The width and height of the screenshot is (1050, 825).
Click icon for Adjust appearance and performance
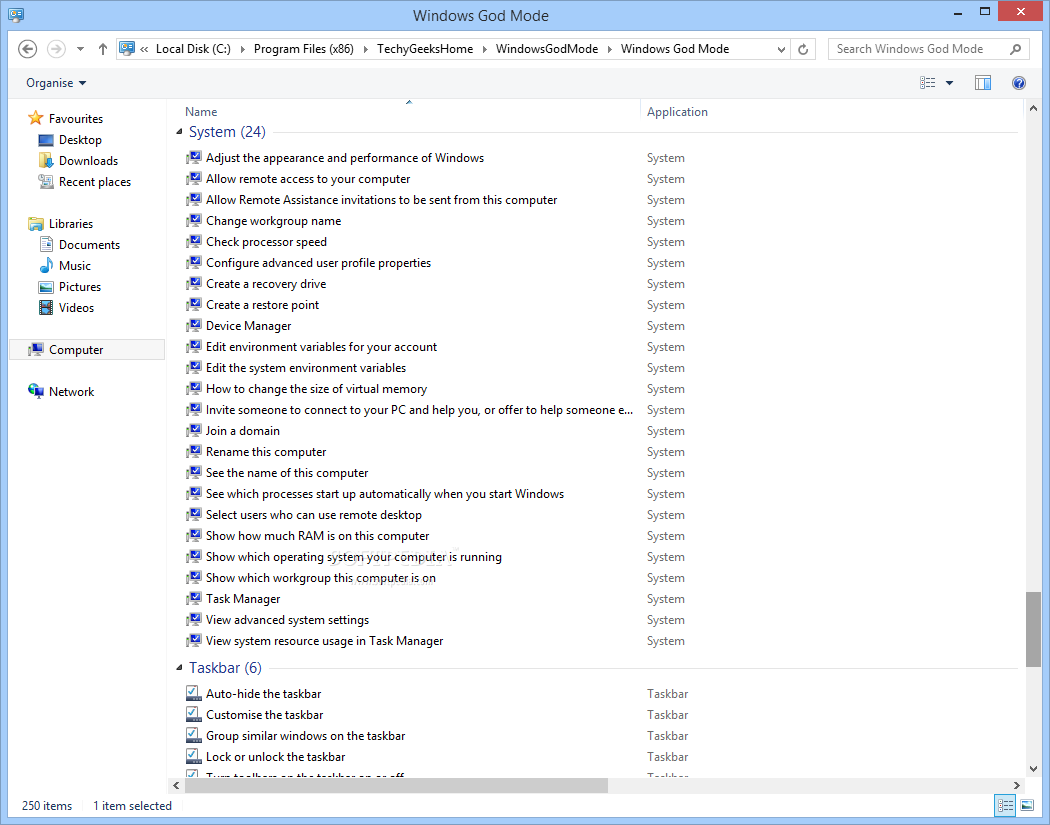tap(194, 158)
